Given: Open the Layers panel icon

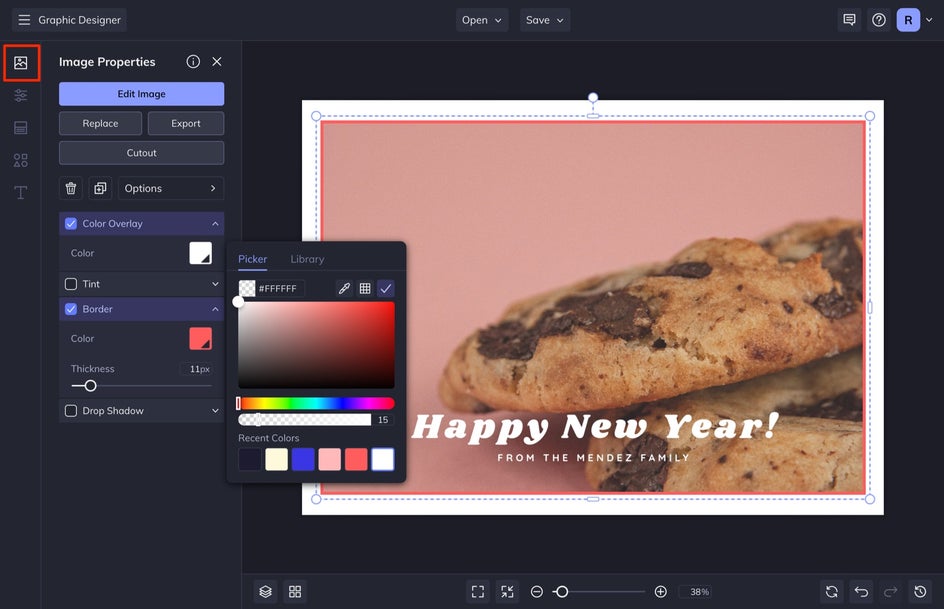Looking at the screenshot, I should 266,592.
